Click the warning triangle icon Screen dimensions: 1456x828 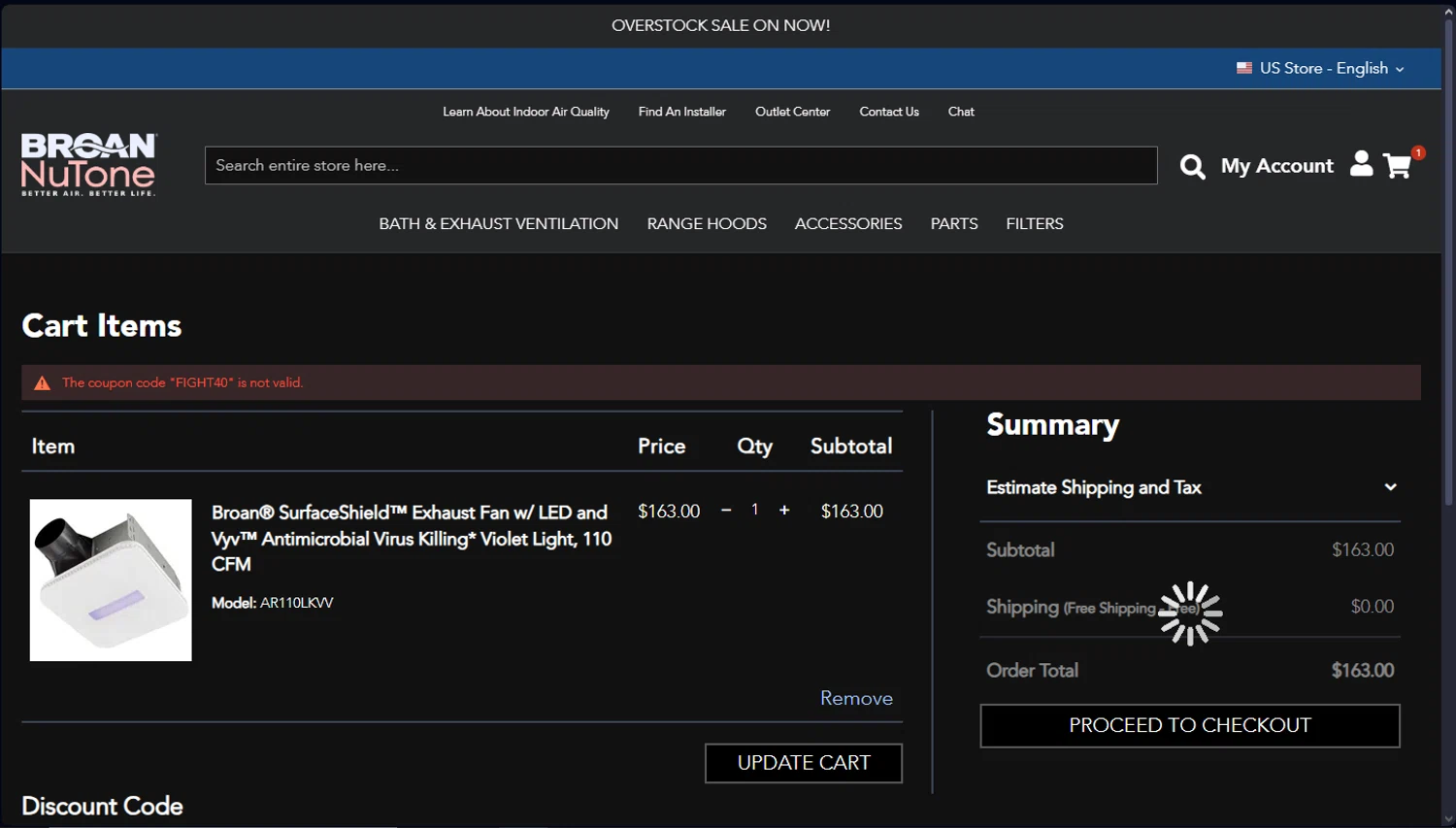(42, 383)
